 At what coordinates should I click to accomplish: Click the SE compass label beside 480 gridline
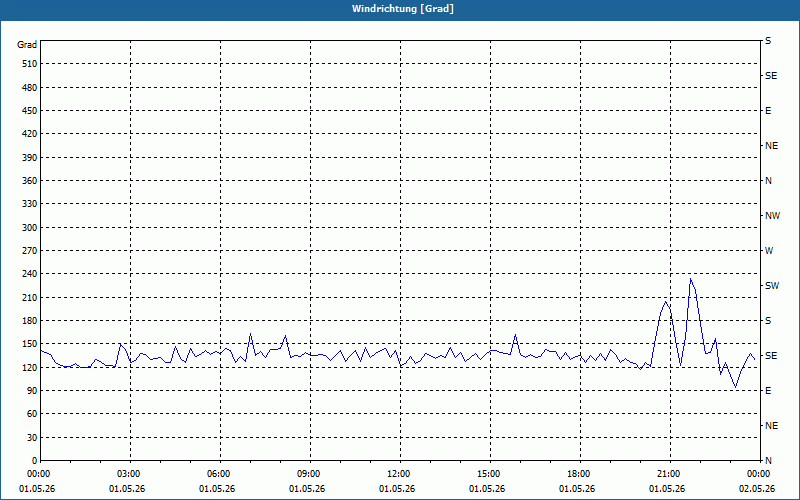click(771, 76)
